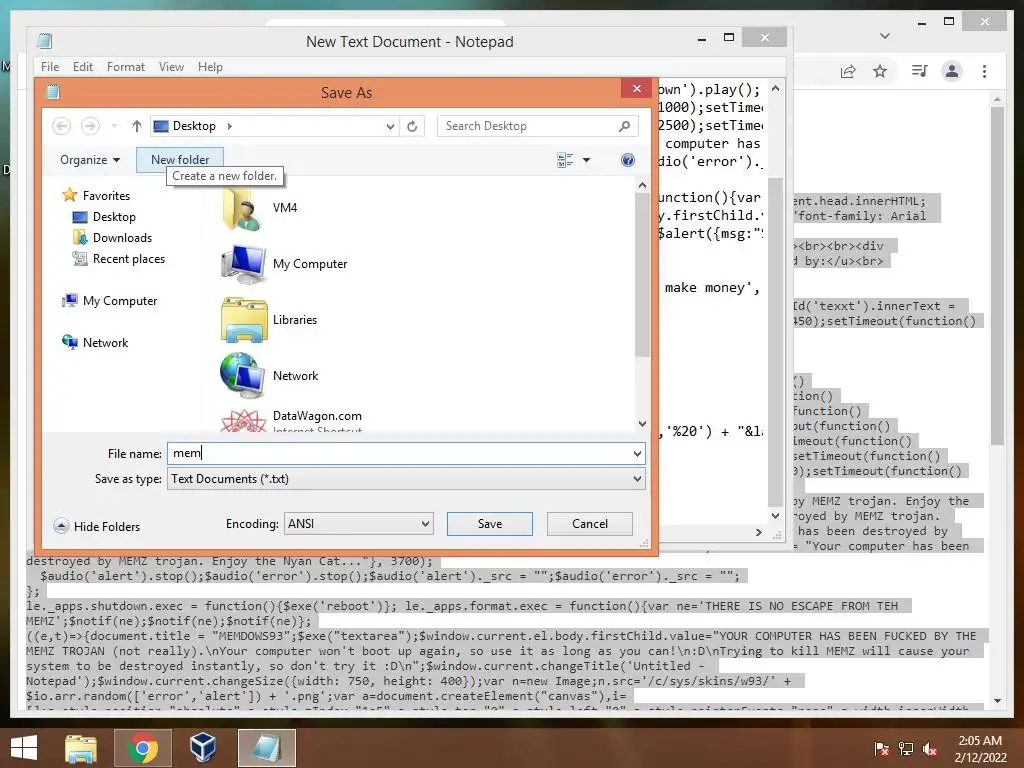Open the Save as type dropdown

[637, 479]
